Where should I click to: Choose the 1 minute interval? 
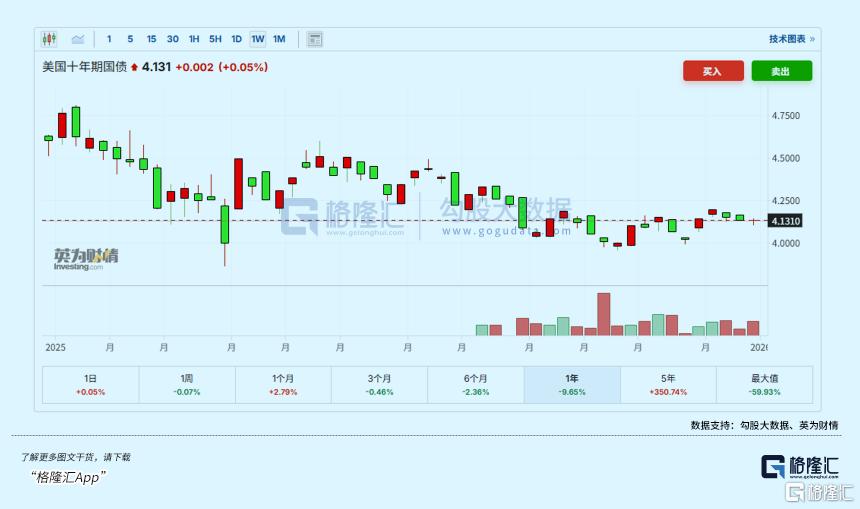tap(109, 39)
